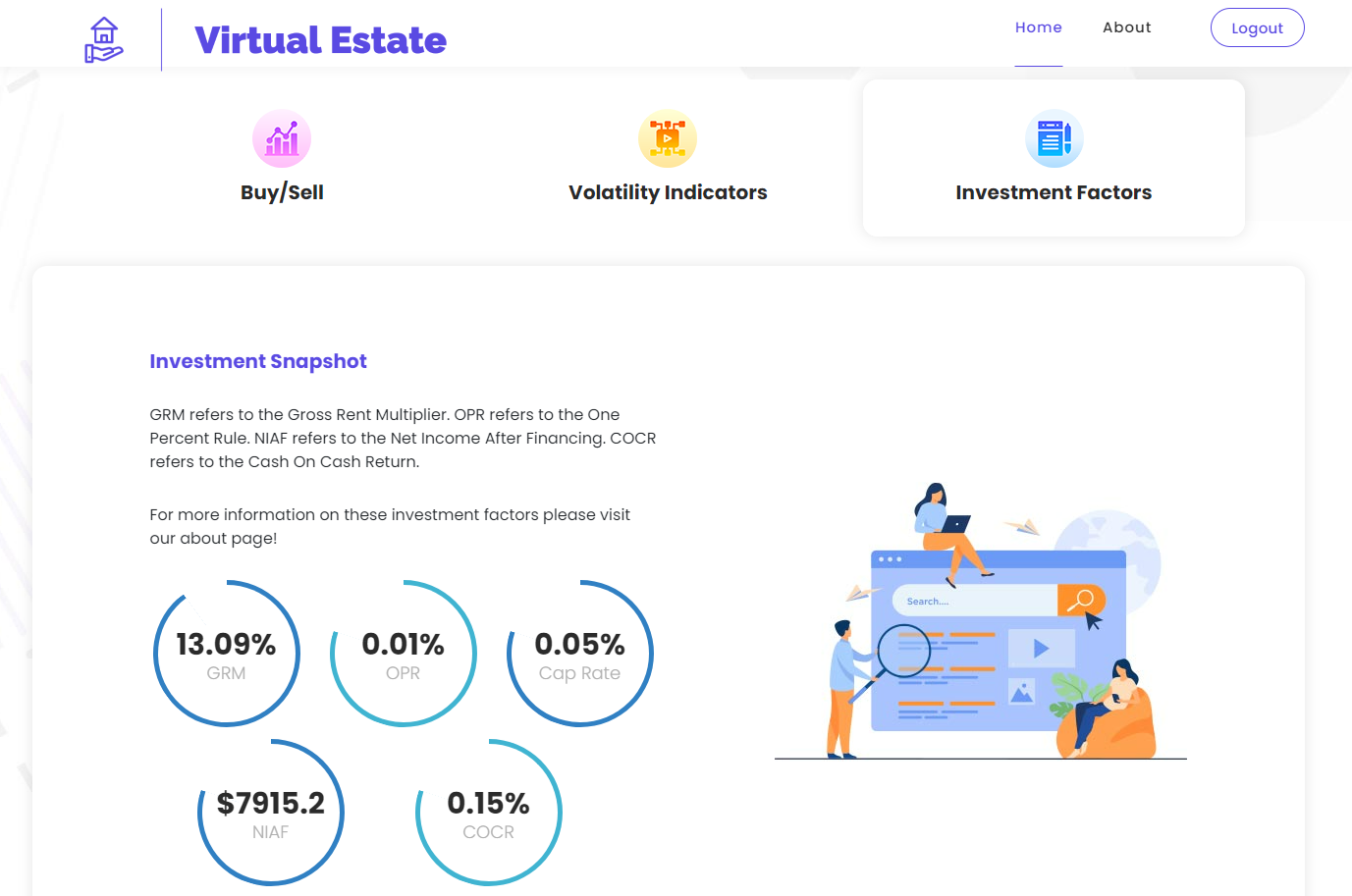Click the Logout button
The image size is (1352, 896).
[1258, 27]
